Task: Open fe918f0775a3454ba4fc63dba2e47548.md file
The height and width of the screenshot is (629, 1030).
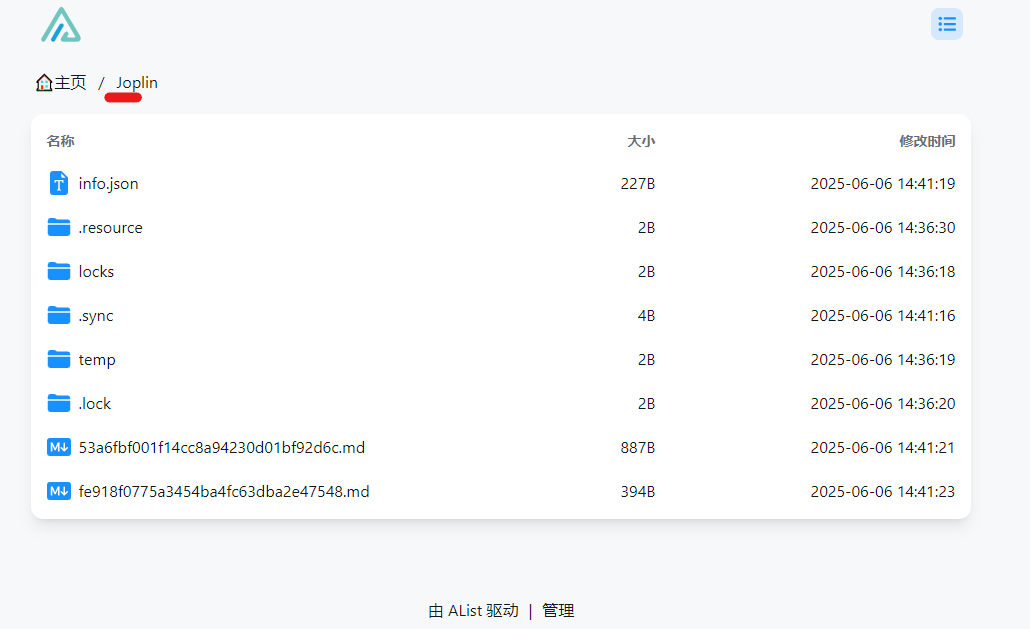Action: (224, 491)
